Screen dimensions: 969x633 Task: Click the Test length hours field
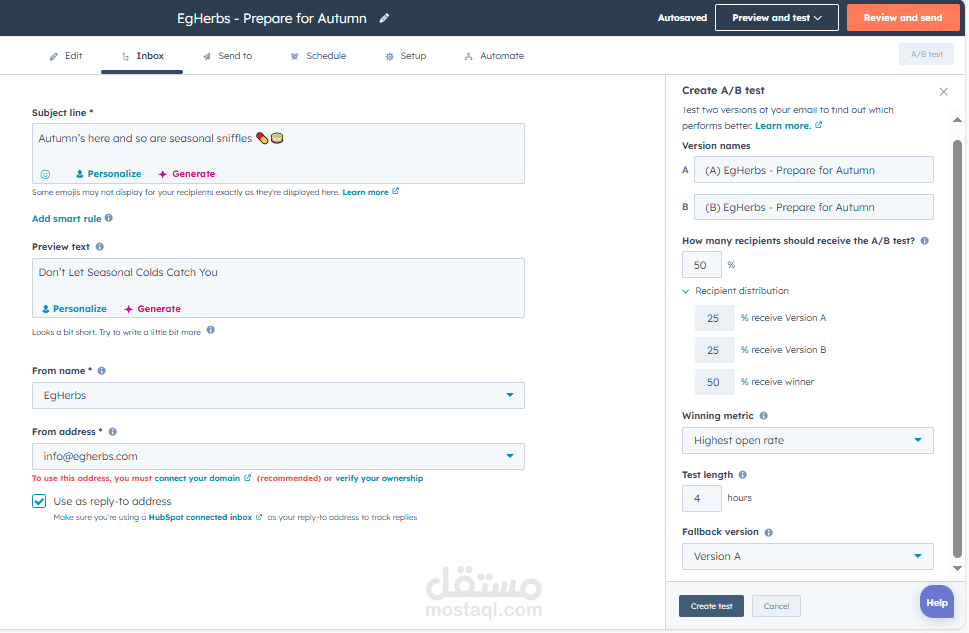[701, 498]
